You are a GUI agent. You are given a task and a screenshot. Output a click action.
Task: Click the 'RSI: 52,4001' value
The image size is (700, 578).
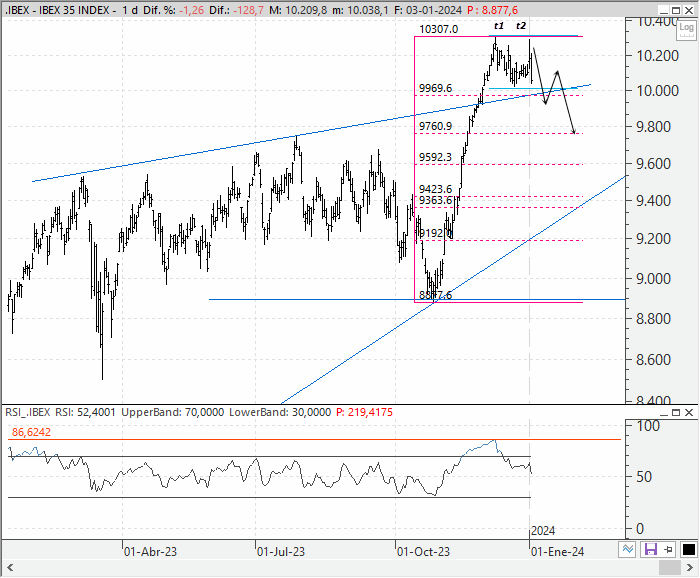click(85, 412)
